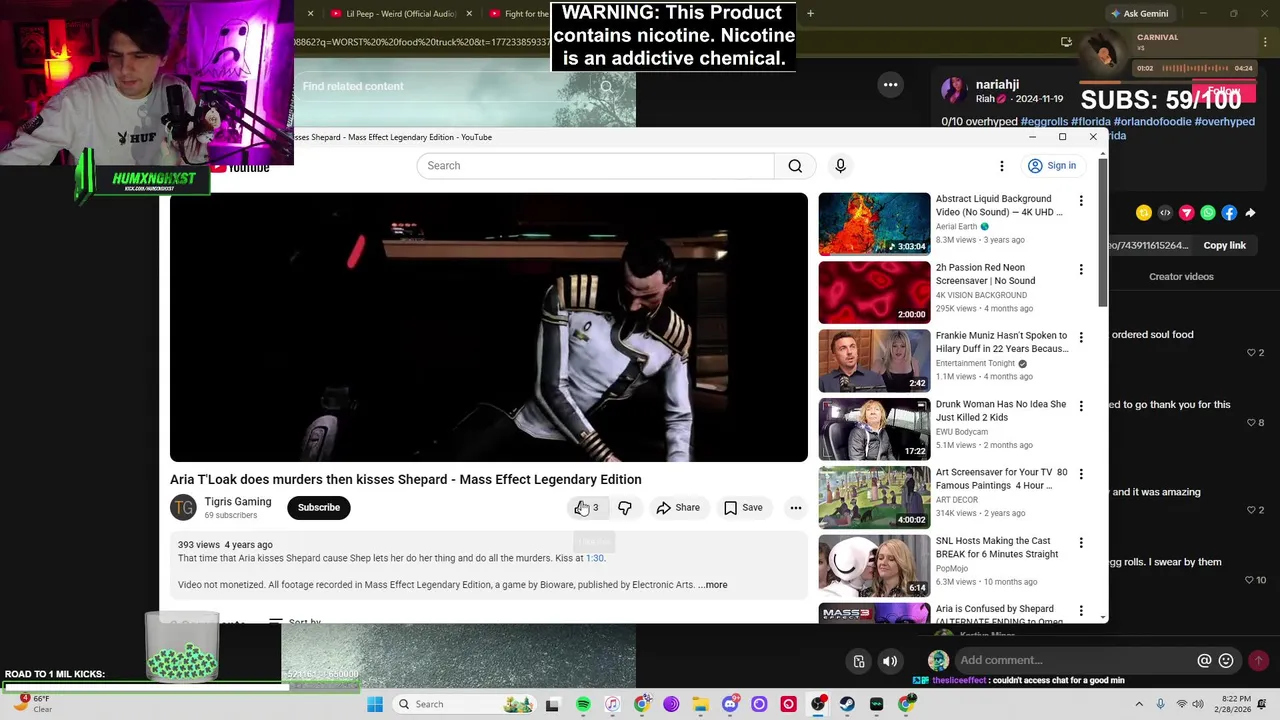This screenshot has height=720, width=1280.
Task: Sign in to YouTube
Action: (1052, 166)
